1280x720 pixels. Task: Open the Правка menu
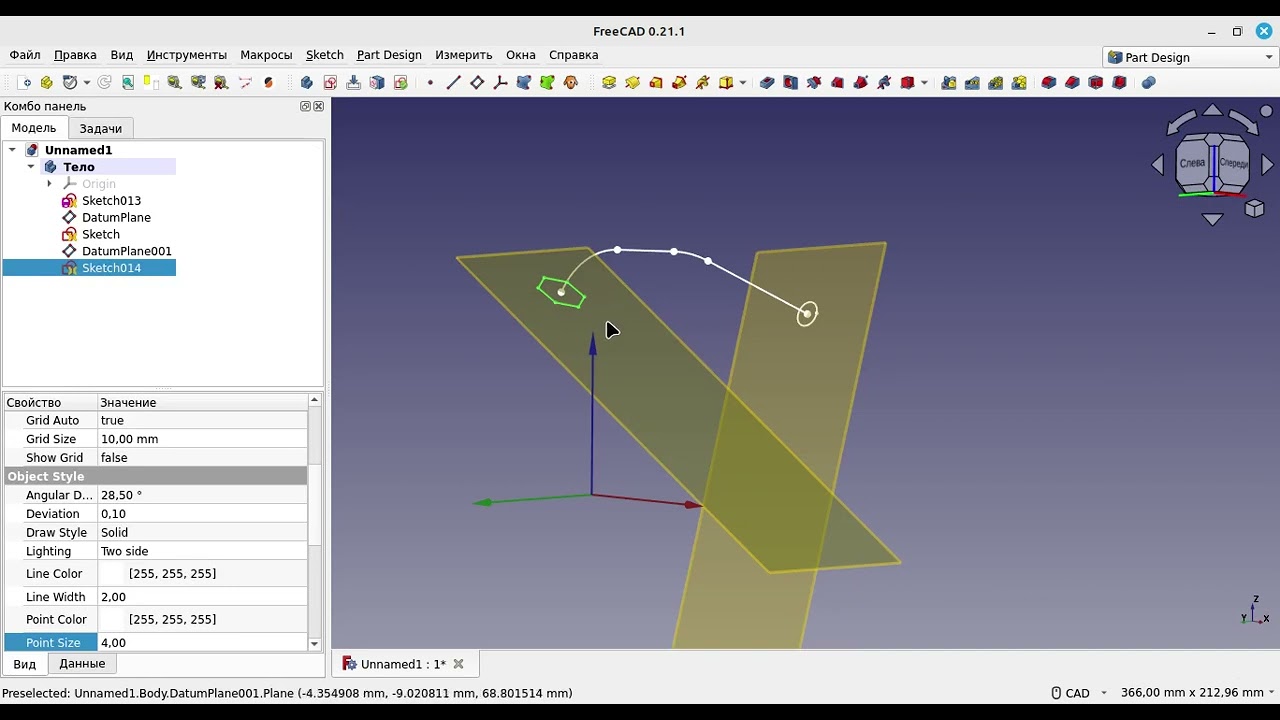[x=75, y=55]
